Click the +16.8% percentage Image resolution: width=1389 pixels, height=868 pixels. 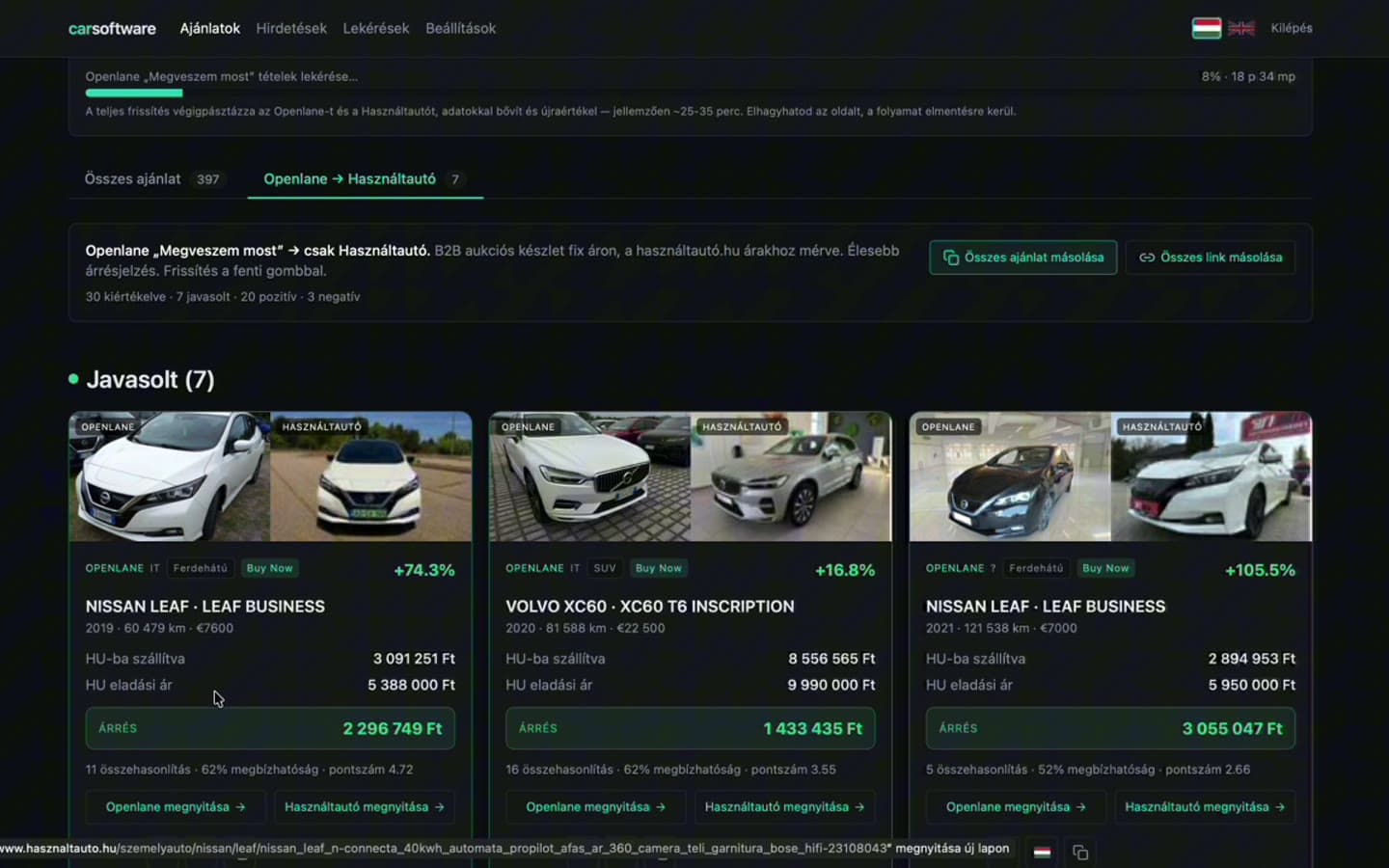pyautogui.click(x=845, y=570)
